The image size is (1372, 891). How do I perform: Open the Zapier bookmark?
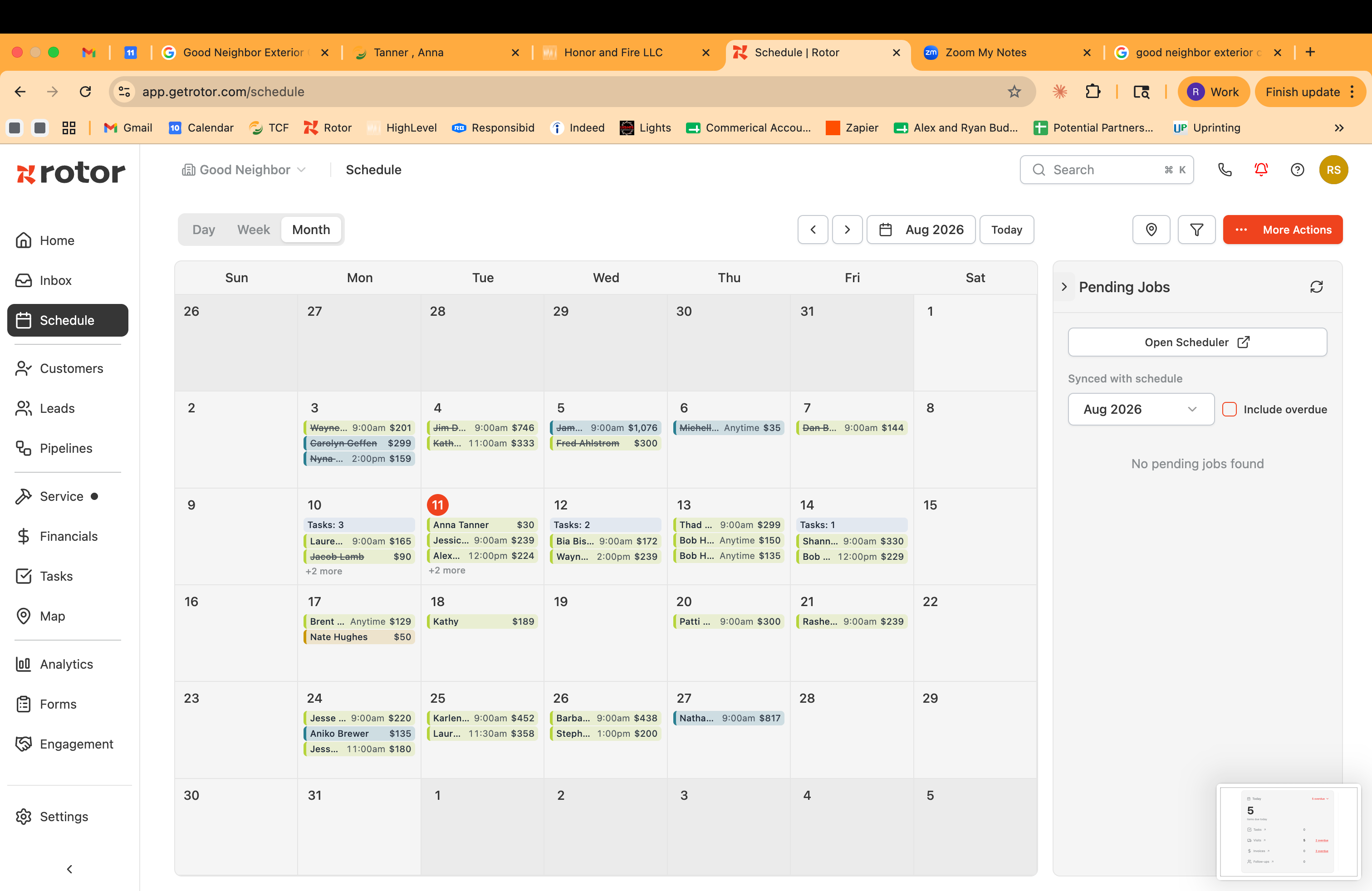tap(852, 127)
